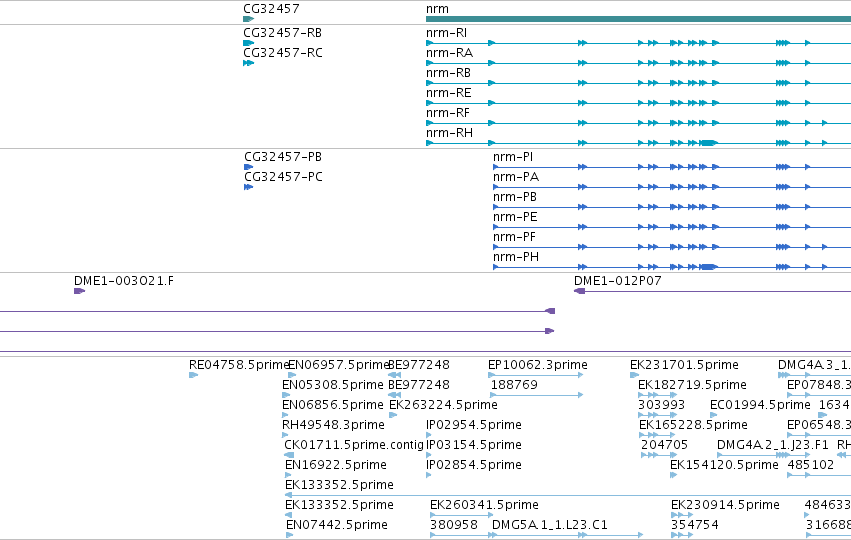Select the nrm-PE protein label
The height and width of the screenshot is (540, 851).
[x=515, y=217]
